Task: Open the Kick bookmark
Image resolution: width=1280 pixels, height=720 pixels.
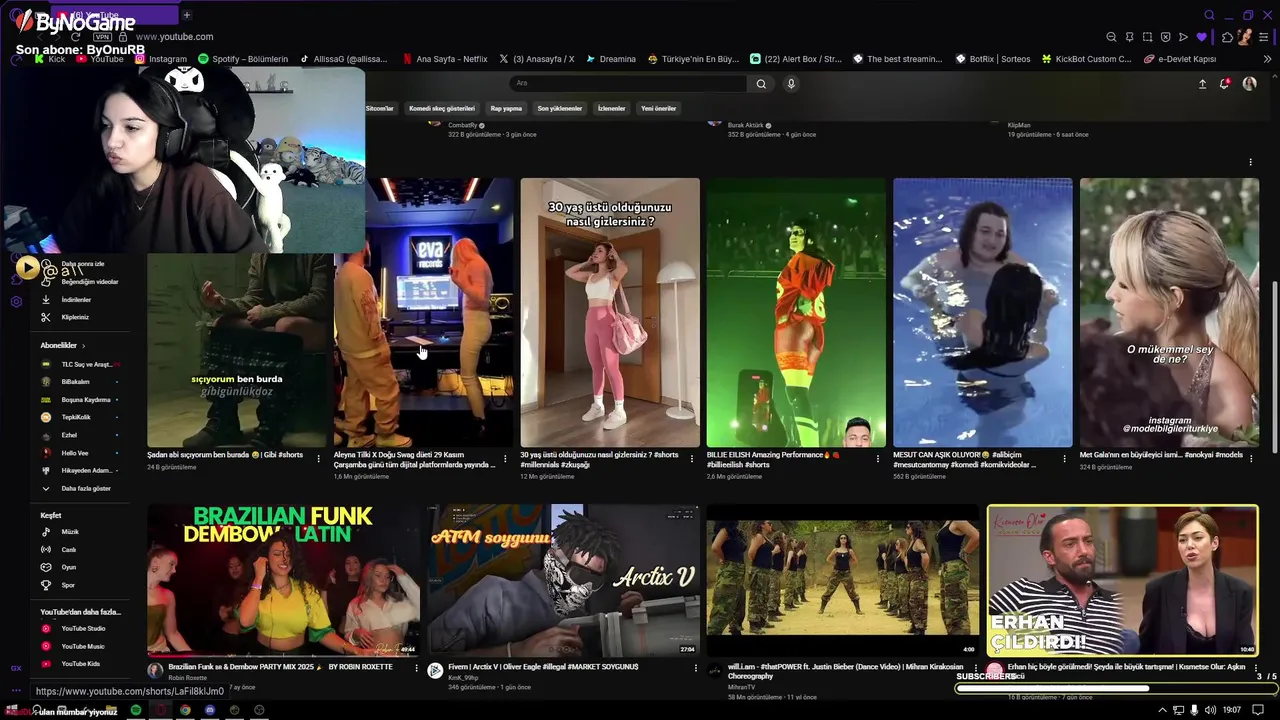Action: point(49,59)
